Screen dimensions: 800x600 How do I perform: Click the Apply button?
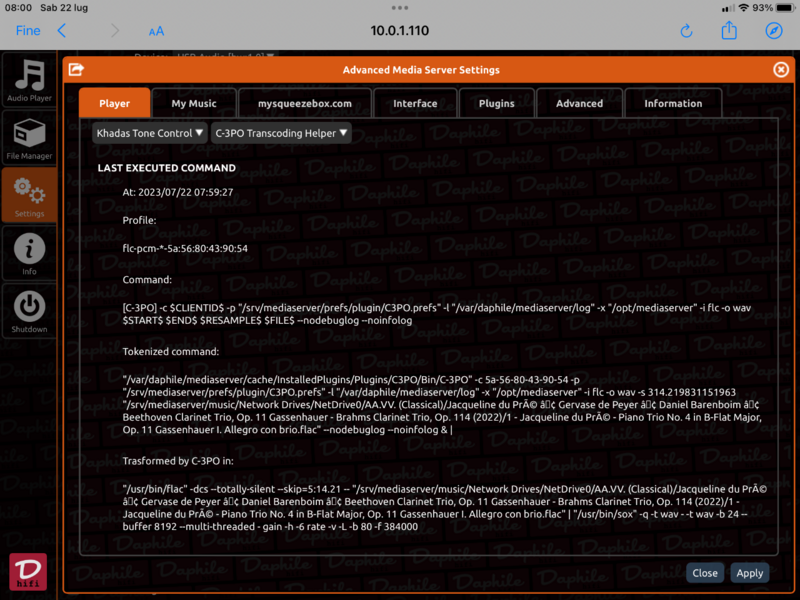pyautogui.click(x=749, y=573)
